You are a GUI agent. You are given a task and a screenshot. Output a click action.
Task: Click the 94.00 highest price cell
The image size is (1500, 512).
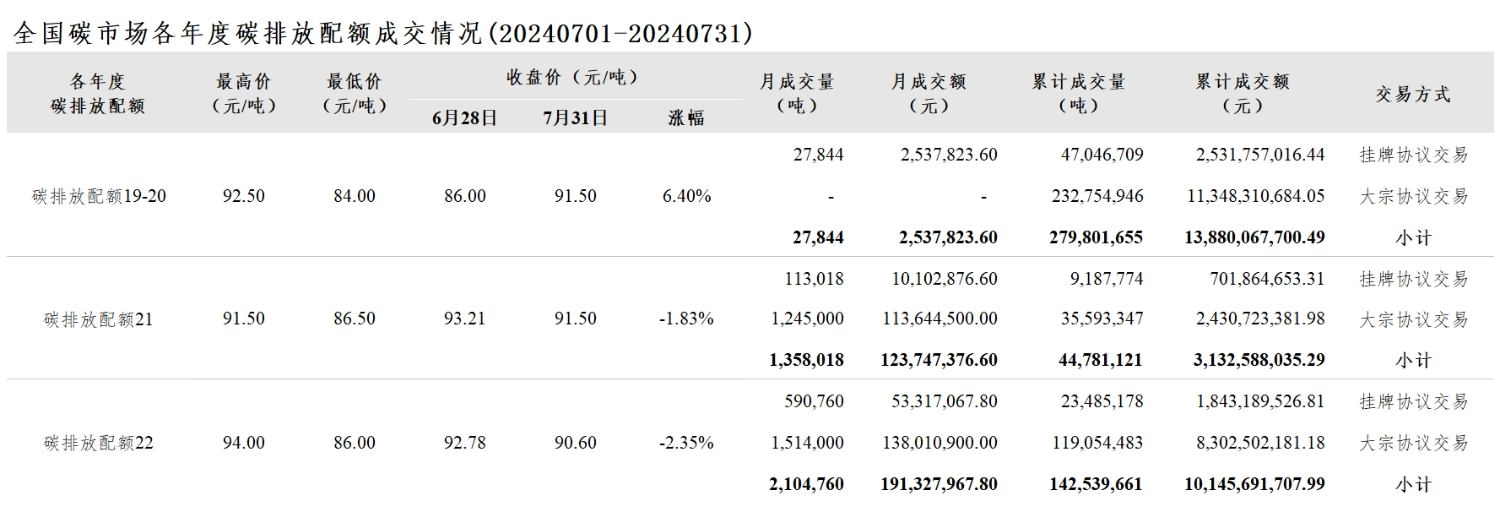(x=243, y=442)
